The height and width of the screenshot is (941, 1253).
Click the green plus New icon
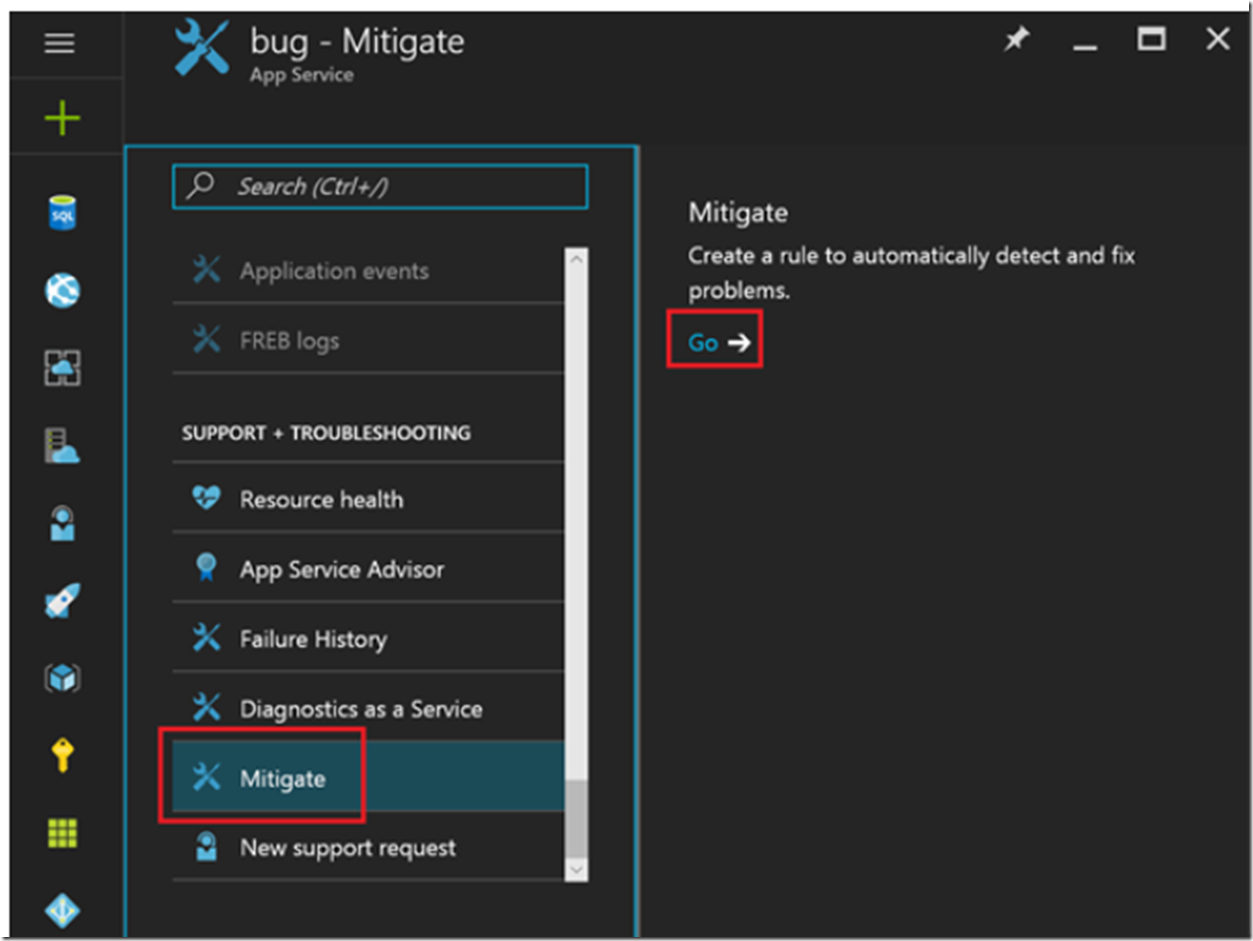click(61, 120)
